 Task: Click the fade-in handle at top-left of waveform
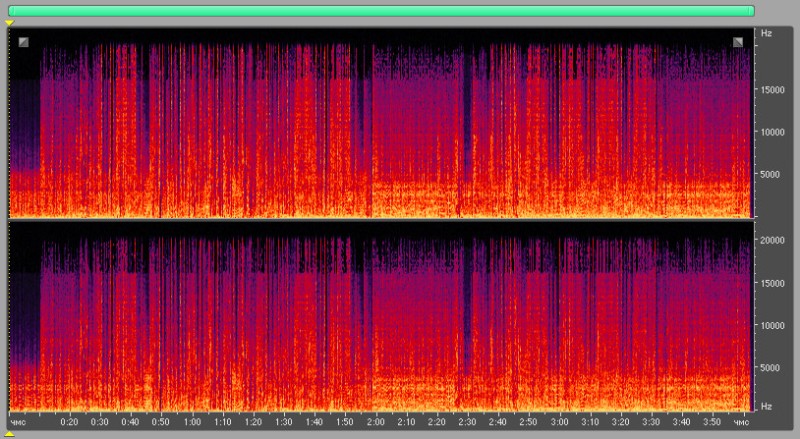pos(23,42)
